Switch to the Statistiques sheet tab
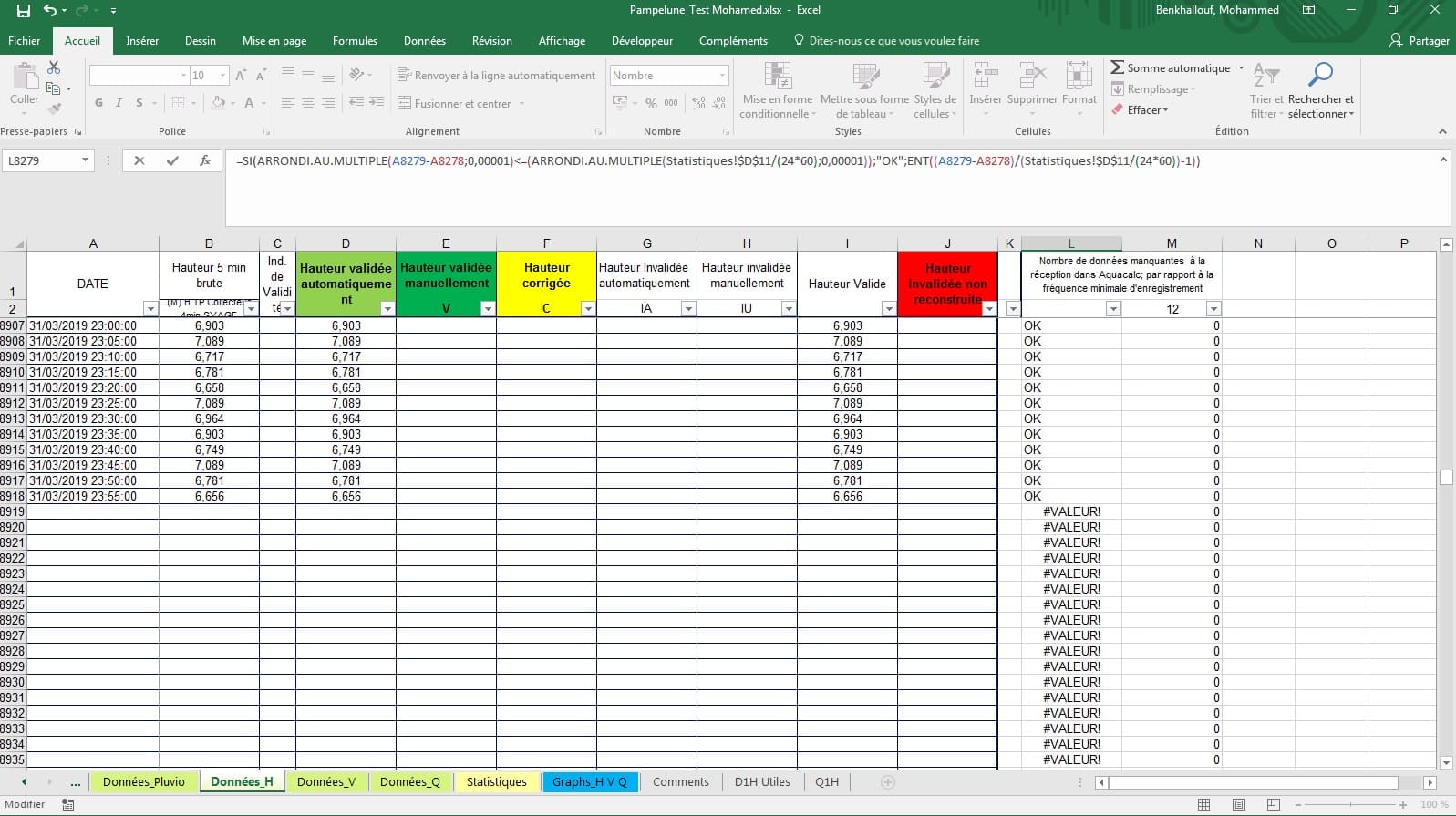 pos(496,781)
